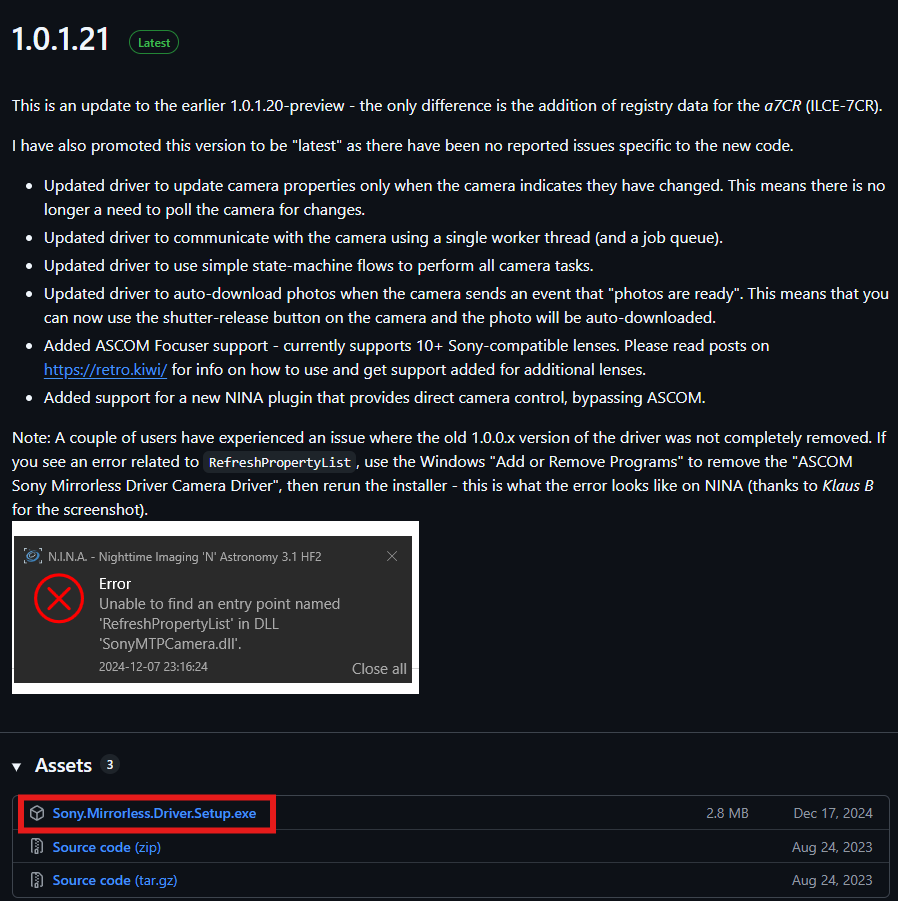The height and width of the screenshot is (901, 898).
Task: Close the N.I.N.A. error notification with X
Action: pyautogui.click(x=392, y=556)
